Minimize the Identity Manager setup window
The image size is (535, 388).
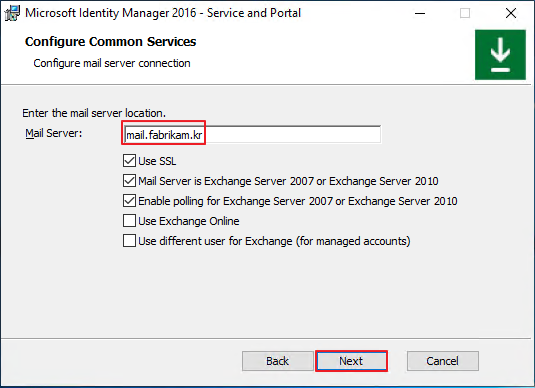(x=420, y=13)
